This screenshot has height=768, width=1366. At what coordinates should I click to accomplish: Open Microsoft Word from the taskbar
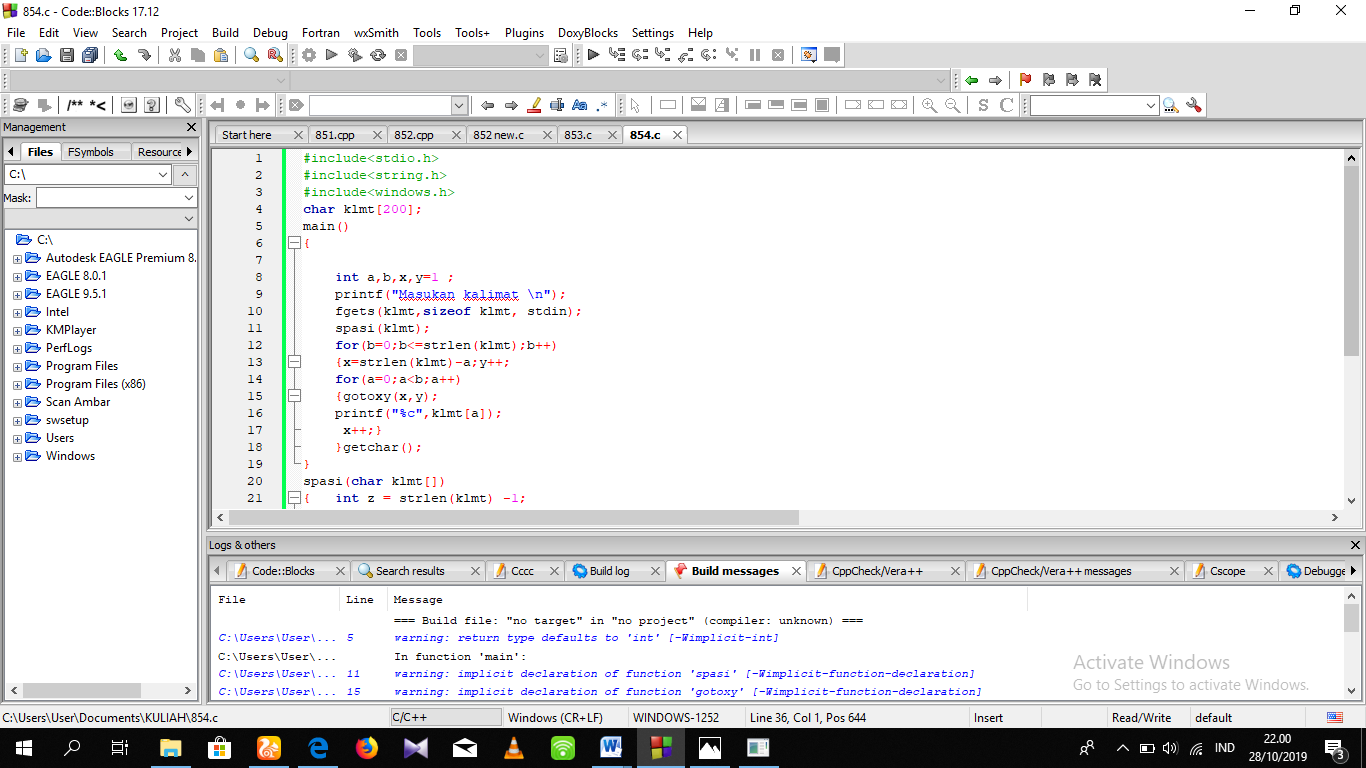tap(611, 748)
